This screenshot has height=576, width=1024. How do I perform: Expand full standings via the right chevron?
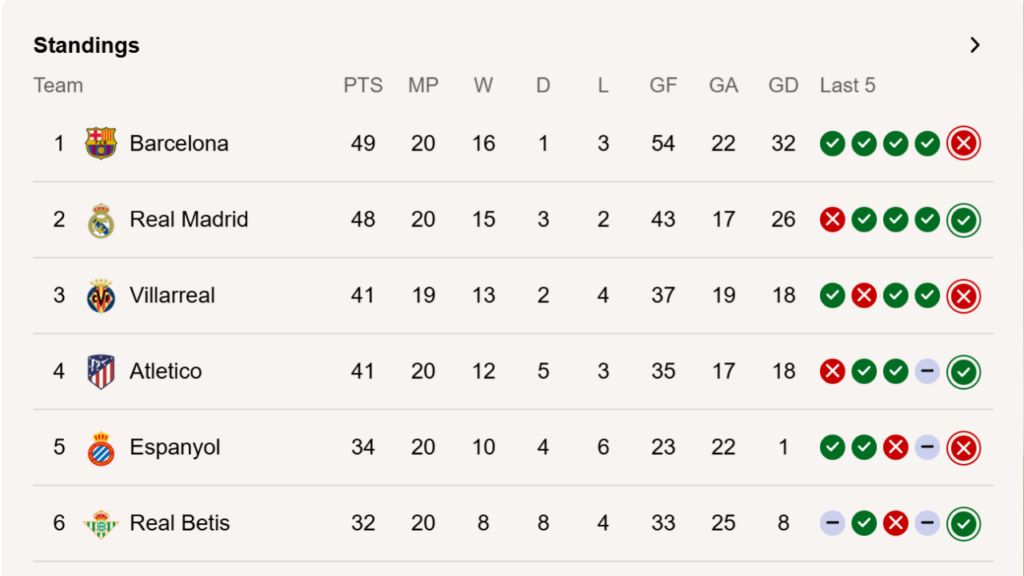(x=975, y=45)
